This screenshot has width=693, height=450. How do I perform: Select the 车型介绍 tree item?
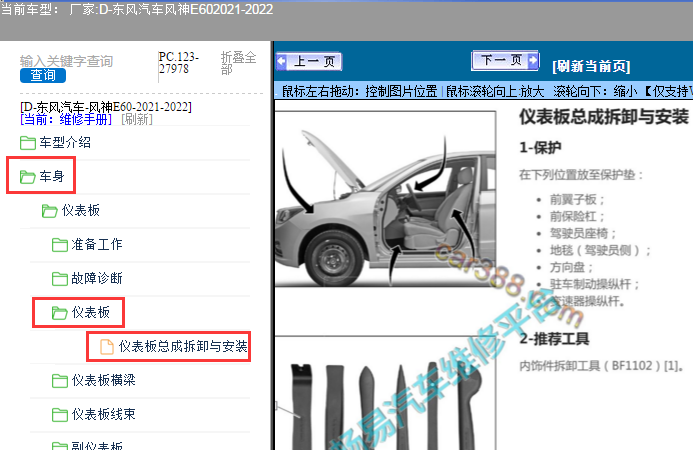(65, 142)
